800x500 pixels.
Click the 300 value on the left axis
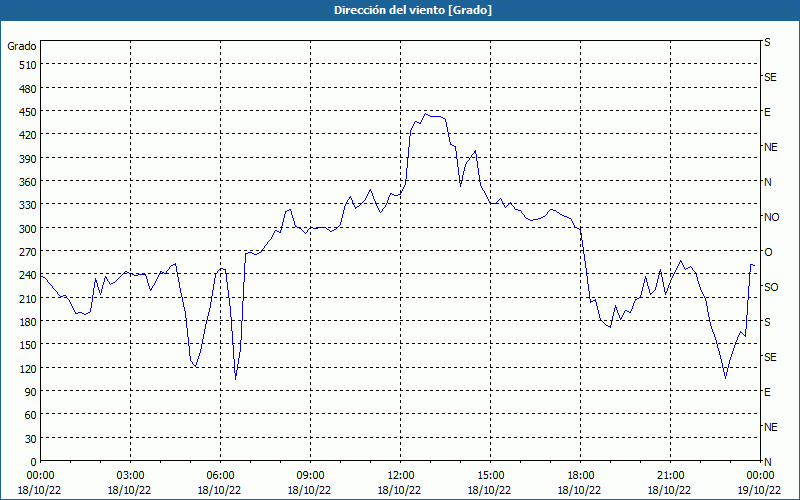tap(29, 229)
